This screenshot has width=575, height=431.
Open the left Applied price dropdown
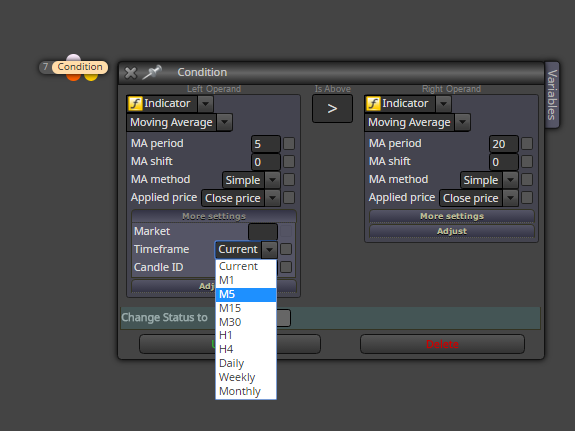pos(272,198)
